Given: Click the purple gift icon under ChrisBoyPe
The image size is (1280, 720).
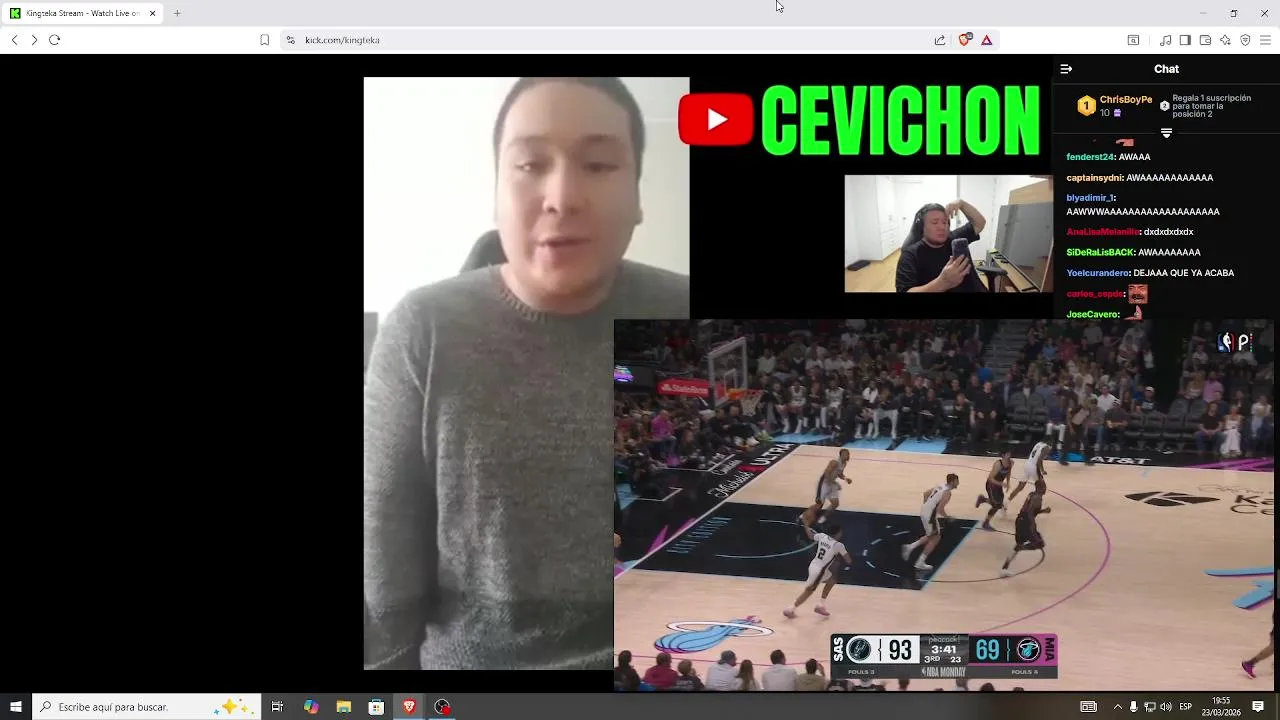Looking at the screenshot, I should pos(1117,113).
